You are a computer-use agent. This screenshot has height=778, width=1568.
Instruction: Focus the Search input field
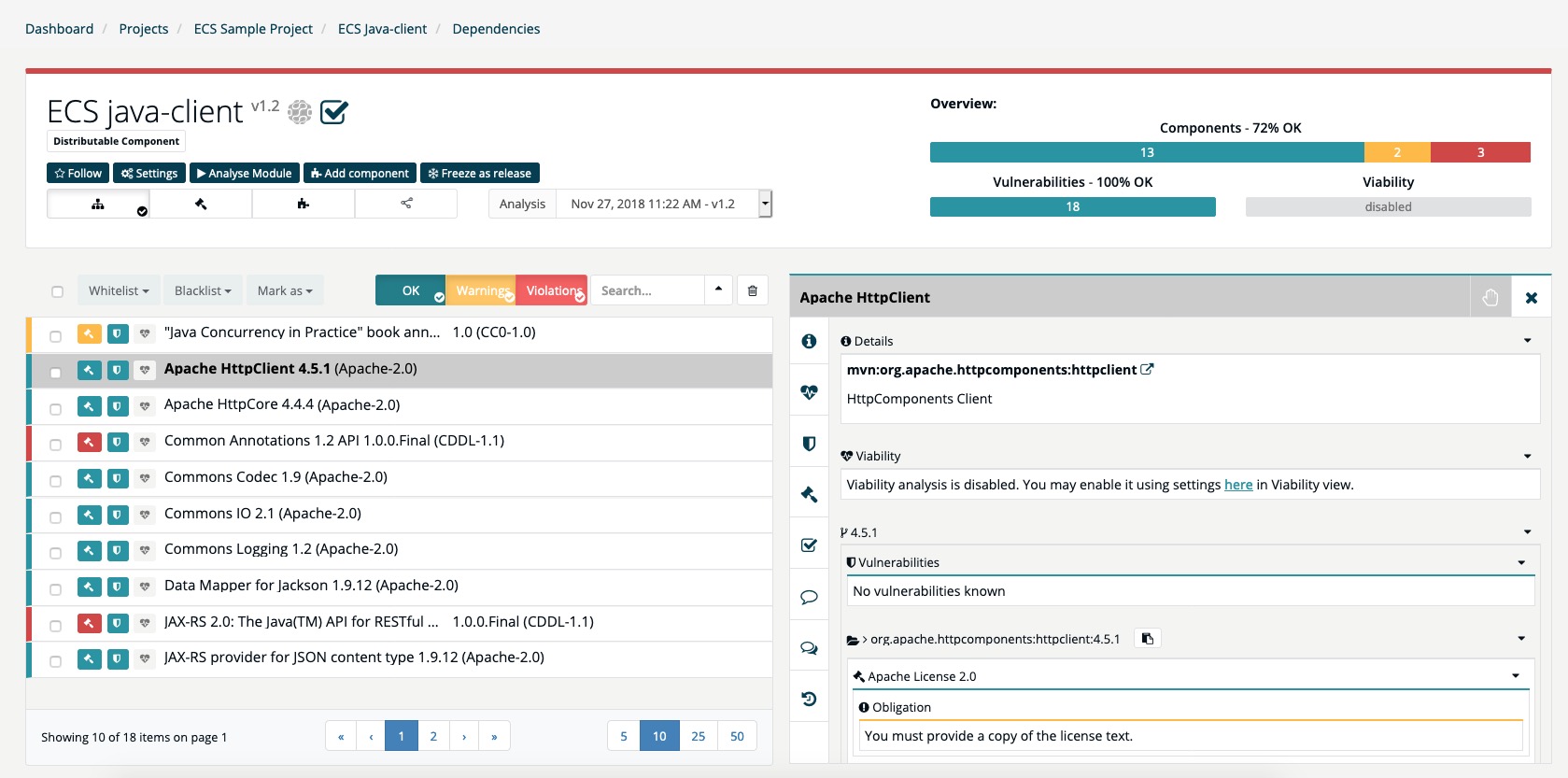648,290
